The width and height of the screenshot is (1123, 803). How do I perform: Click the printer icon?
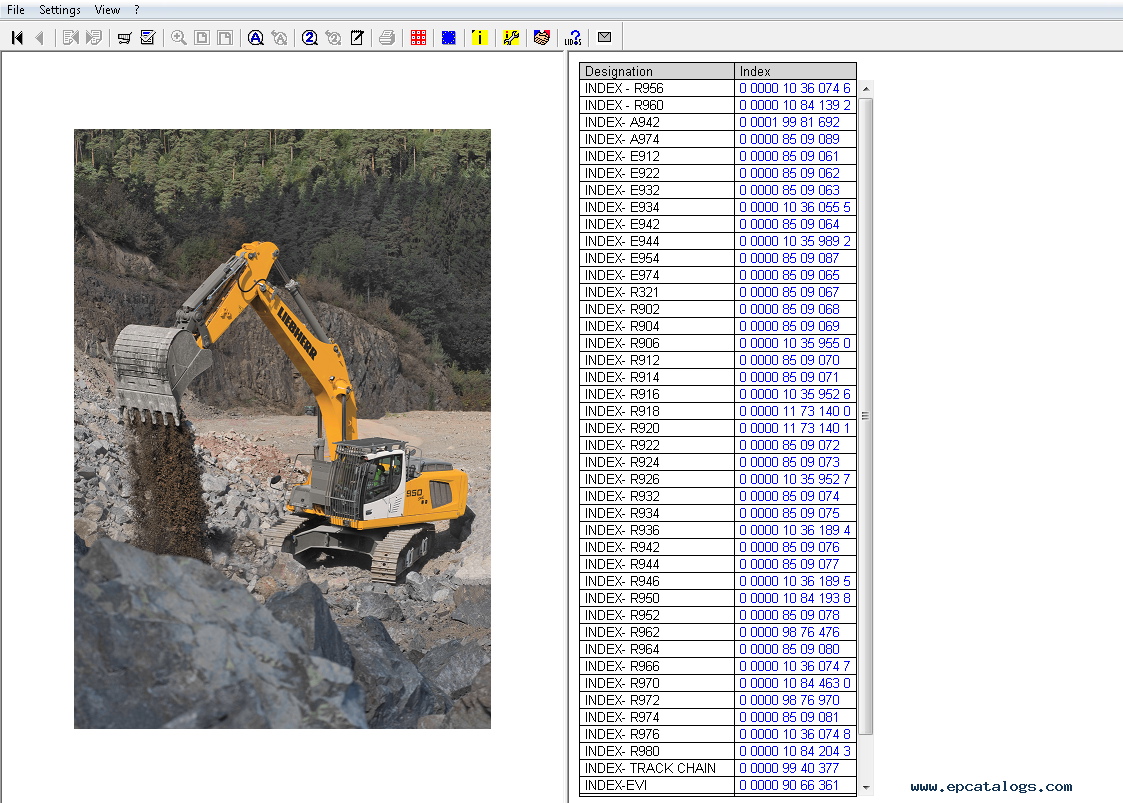click(387, 38)
